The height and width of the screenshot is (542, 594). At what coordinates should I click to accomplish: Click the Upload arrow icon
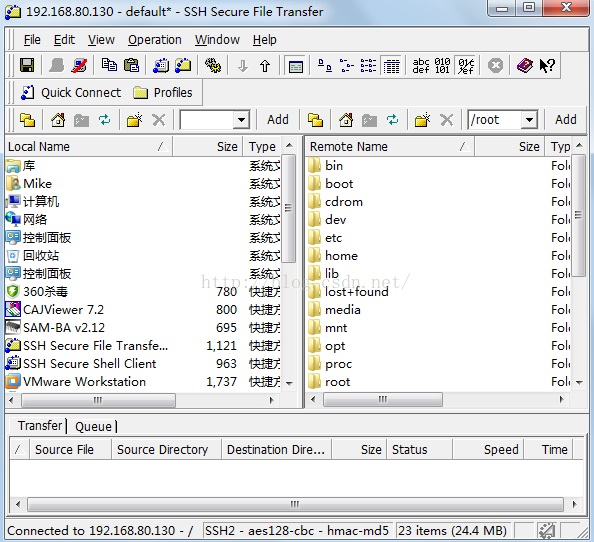tap(265, 66)
